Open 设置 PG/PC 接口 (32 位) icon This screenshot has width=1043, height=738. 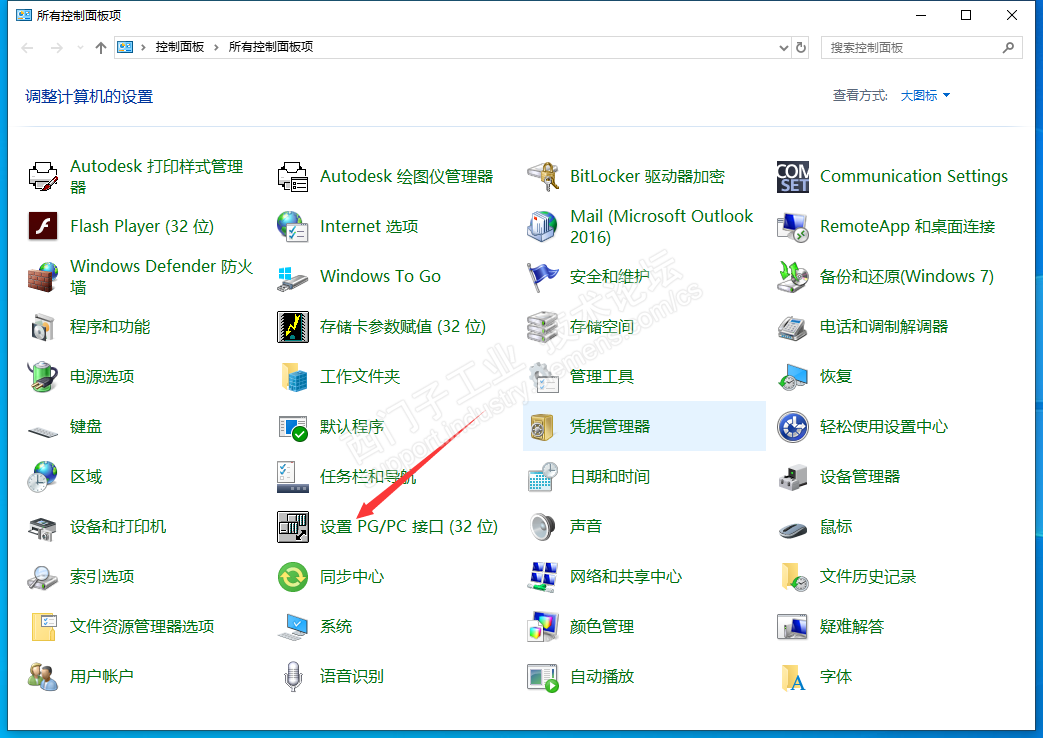293,526
